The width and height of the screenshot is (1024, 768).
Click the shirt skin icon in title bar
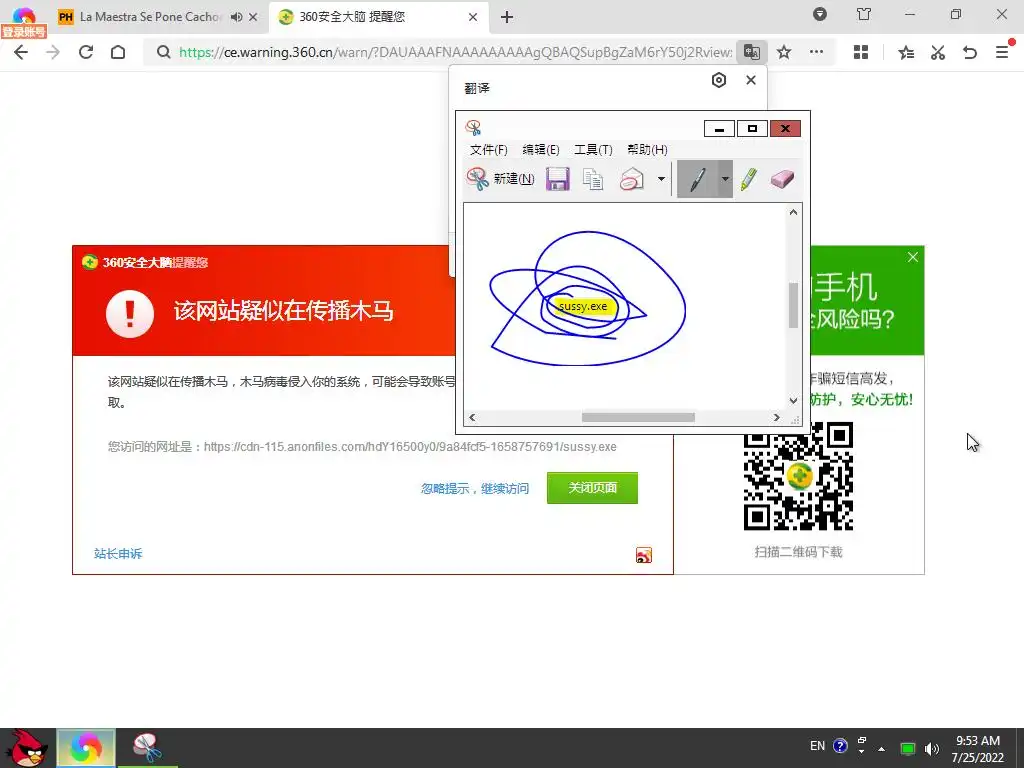[864, 14]
